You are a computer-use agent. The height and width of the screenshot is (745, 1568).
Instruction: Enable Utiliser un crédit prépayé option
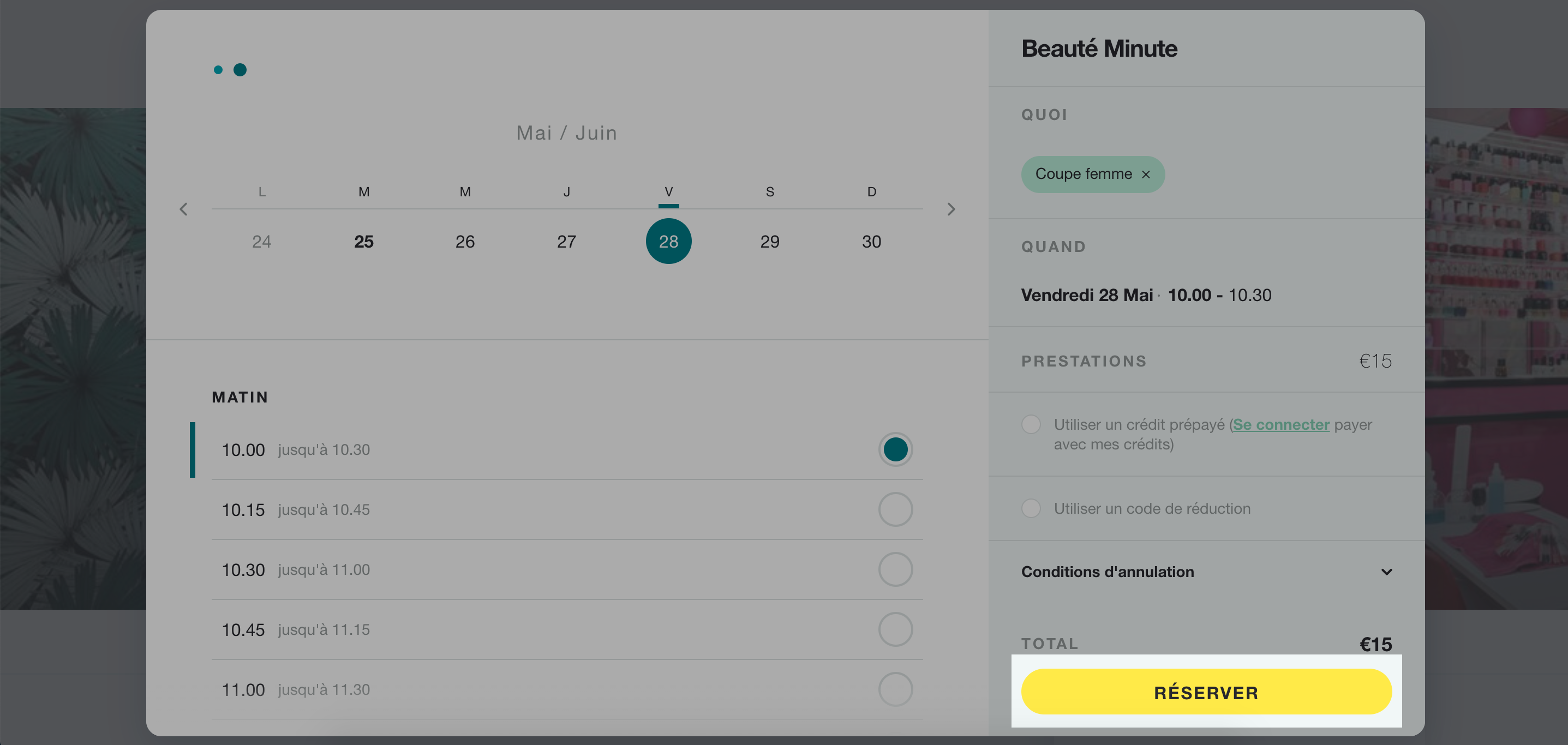point(1031,424)
